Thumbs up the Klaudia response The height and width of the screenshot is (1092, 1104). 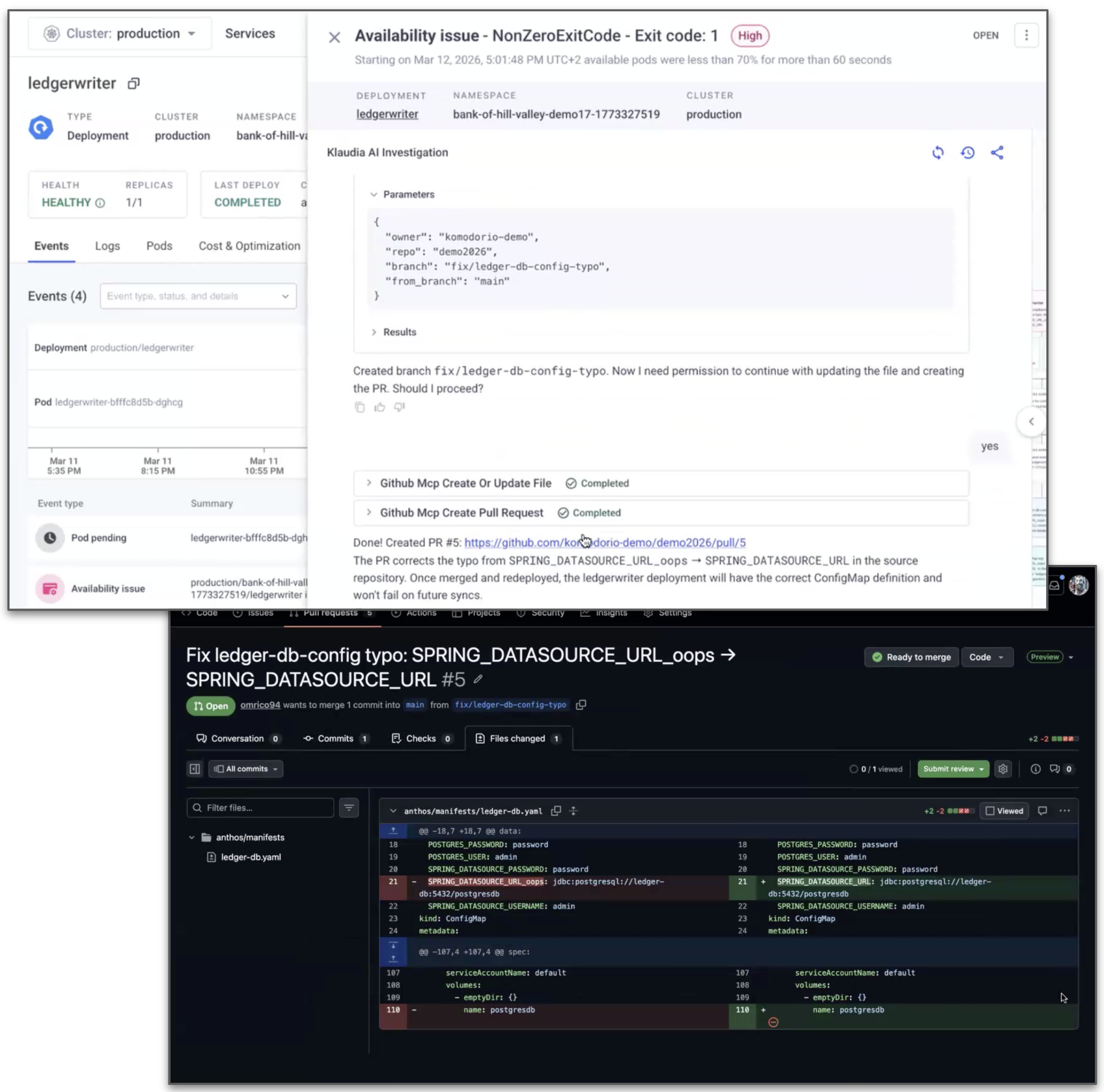(x=379, y=407)
